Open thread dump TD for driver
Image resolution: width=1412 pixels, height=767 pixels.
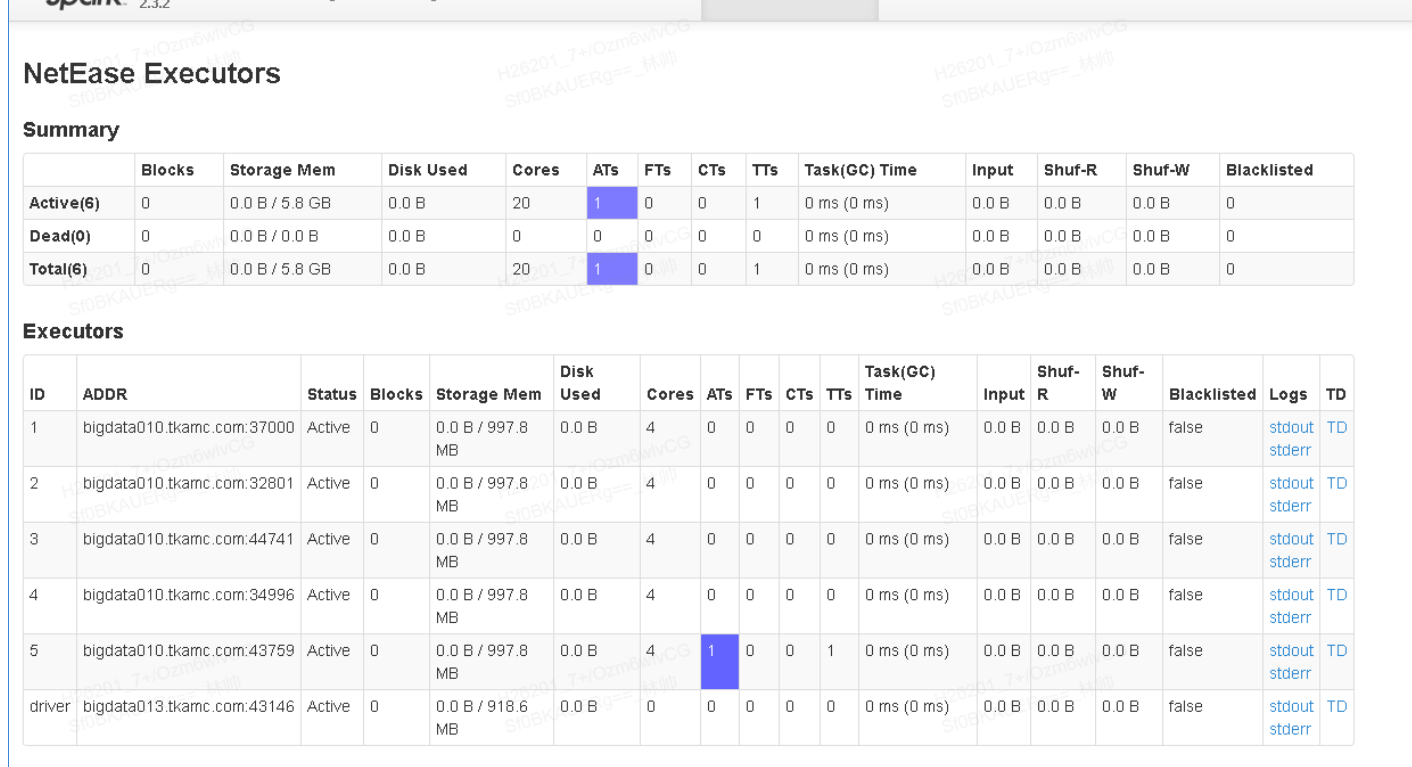(x=1336, y=706)
